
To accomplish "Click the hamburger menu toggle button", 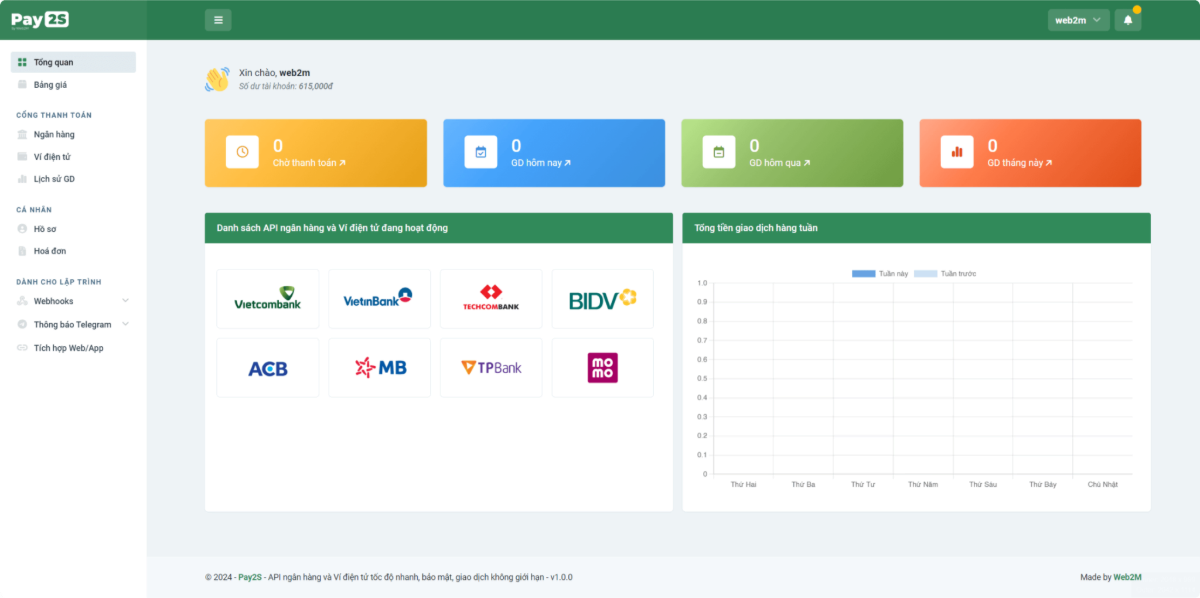I will 218,20.
